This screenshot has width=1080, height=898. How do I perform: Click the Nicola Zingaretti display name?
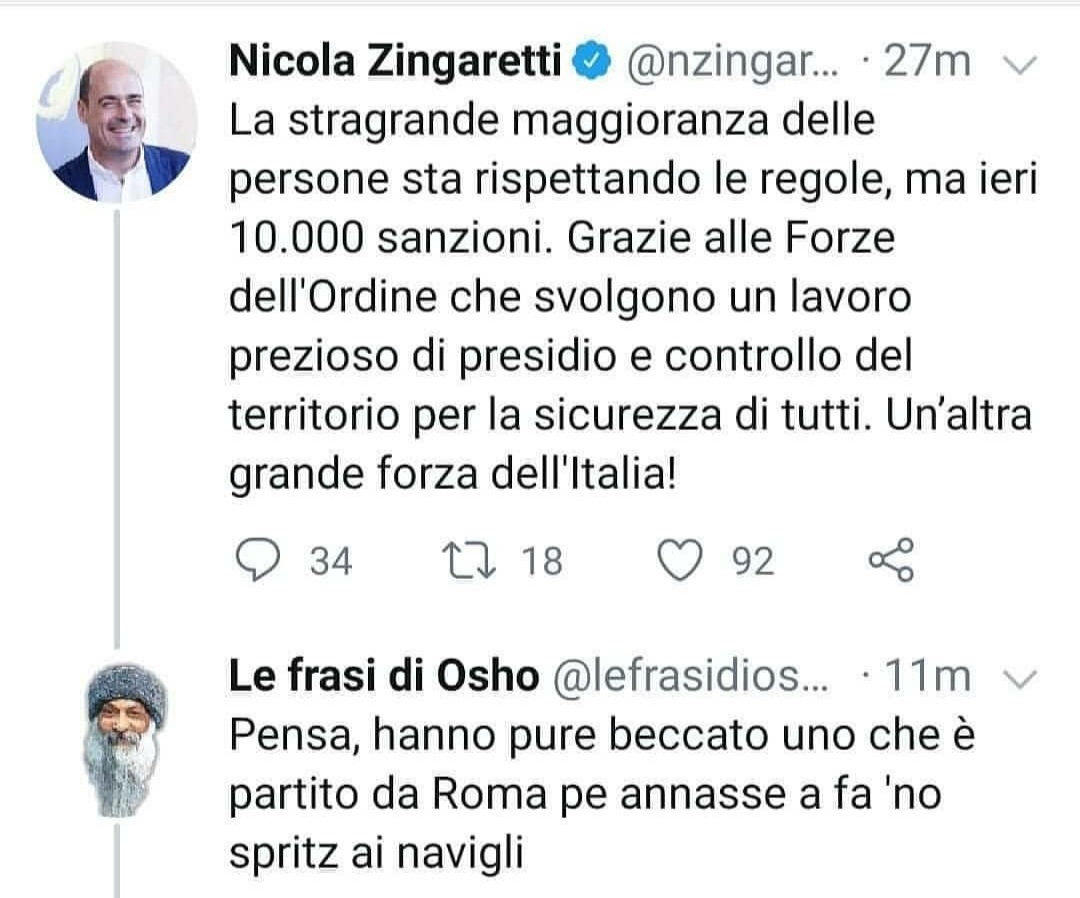pyautogui.click(x=395, y=62)
